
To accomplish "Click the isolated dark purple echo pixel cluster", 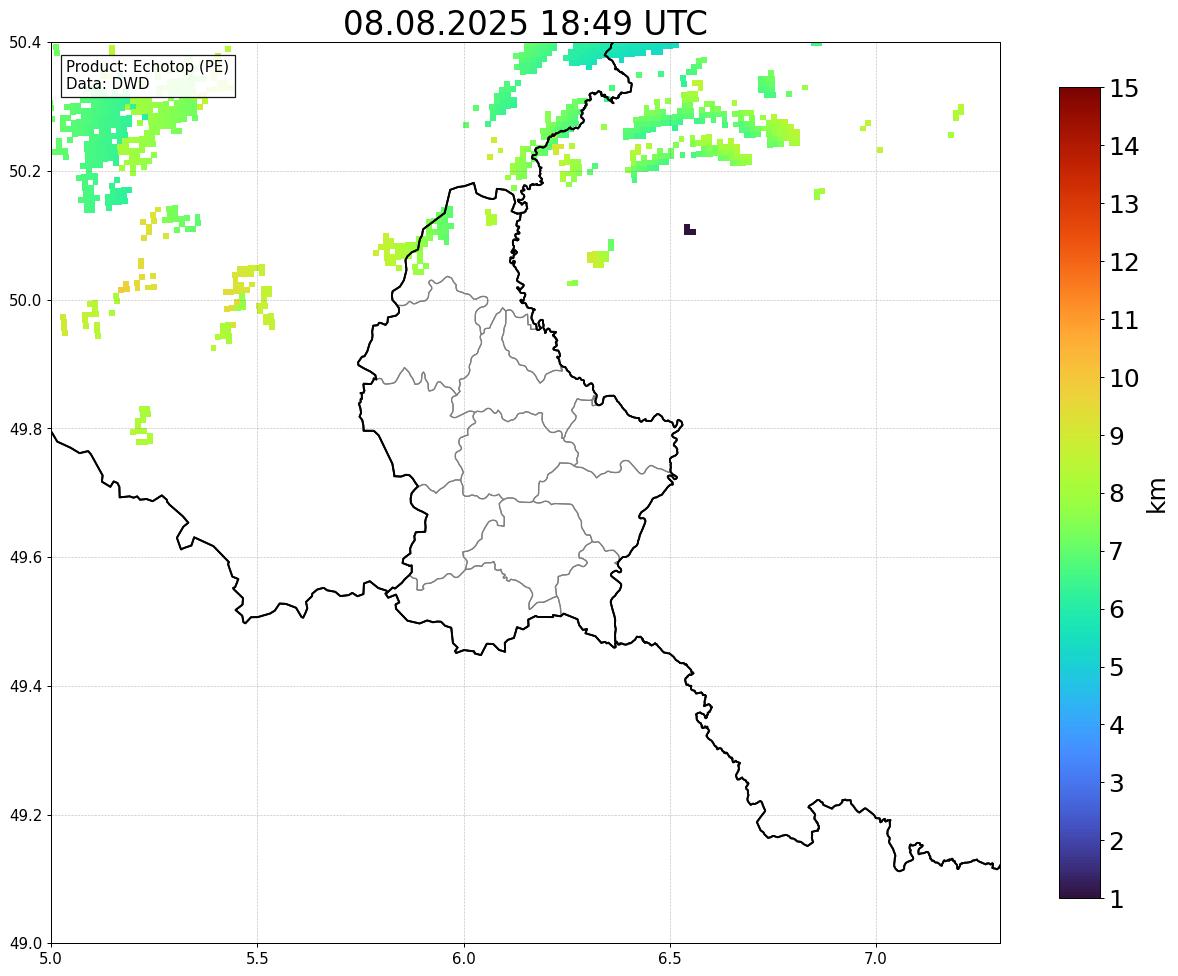I will (x=689, y=230).
